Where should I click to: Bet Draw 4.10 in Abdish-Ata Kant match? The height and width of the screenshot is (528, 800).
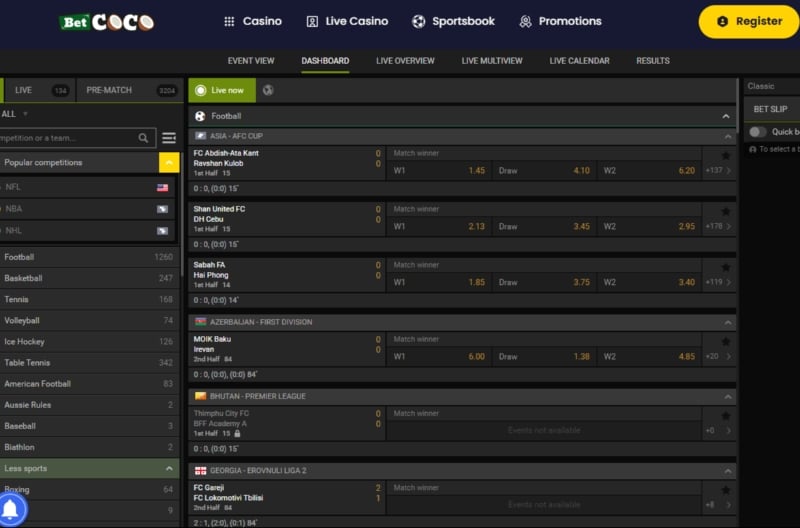[x=544, y=170]
